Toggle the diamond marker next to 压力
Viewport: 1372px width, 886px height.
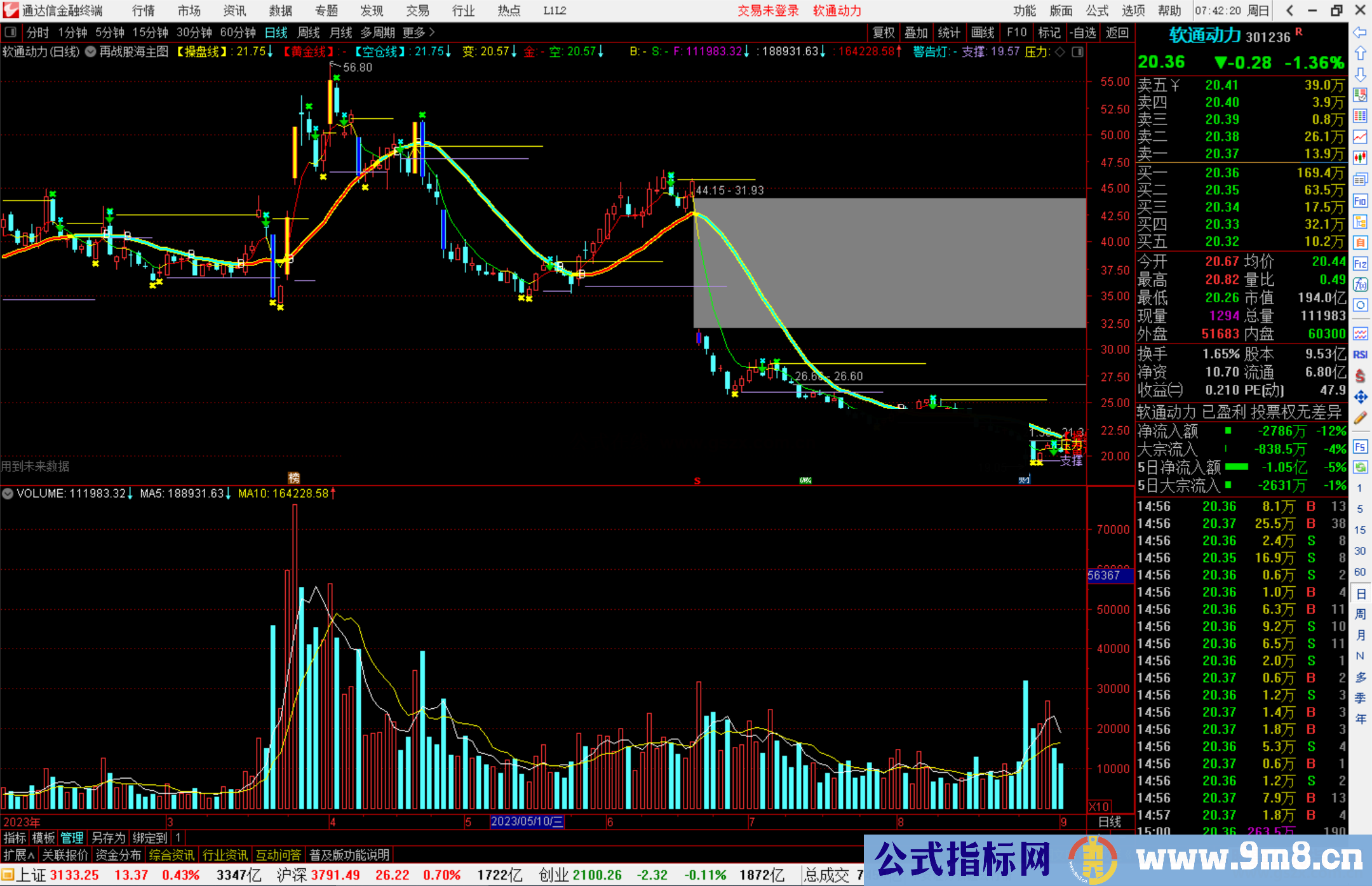coord(1060,52)
